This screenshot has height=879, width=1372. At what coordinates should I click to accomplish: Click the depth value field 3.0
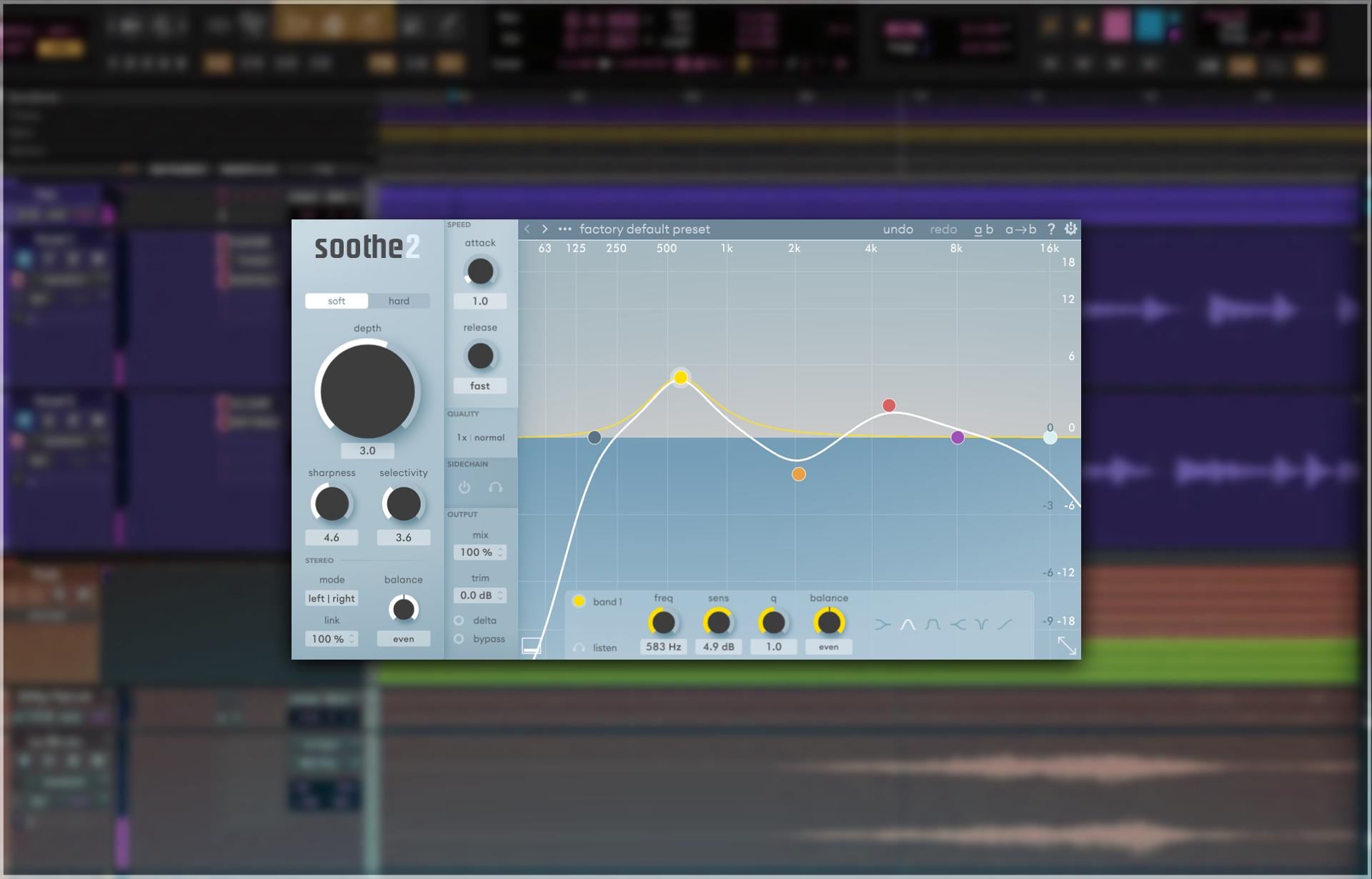(x=367, y=450)
